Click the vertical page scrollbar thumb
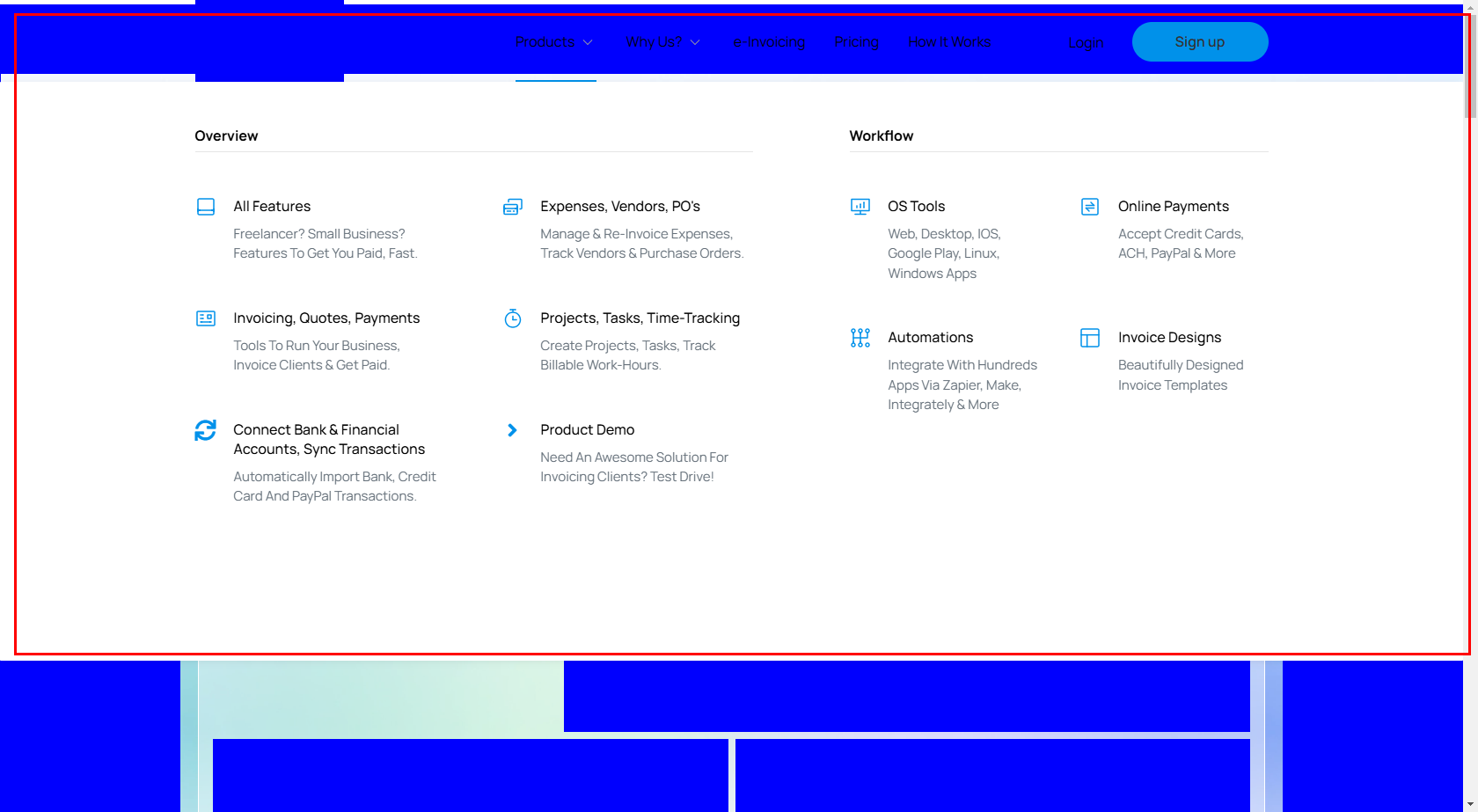Image resolution: width=1478 pixels, height=812 pixels. pos(1470,66)
